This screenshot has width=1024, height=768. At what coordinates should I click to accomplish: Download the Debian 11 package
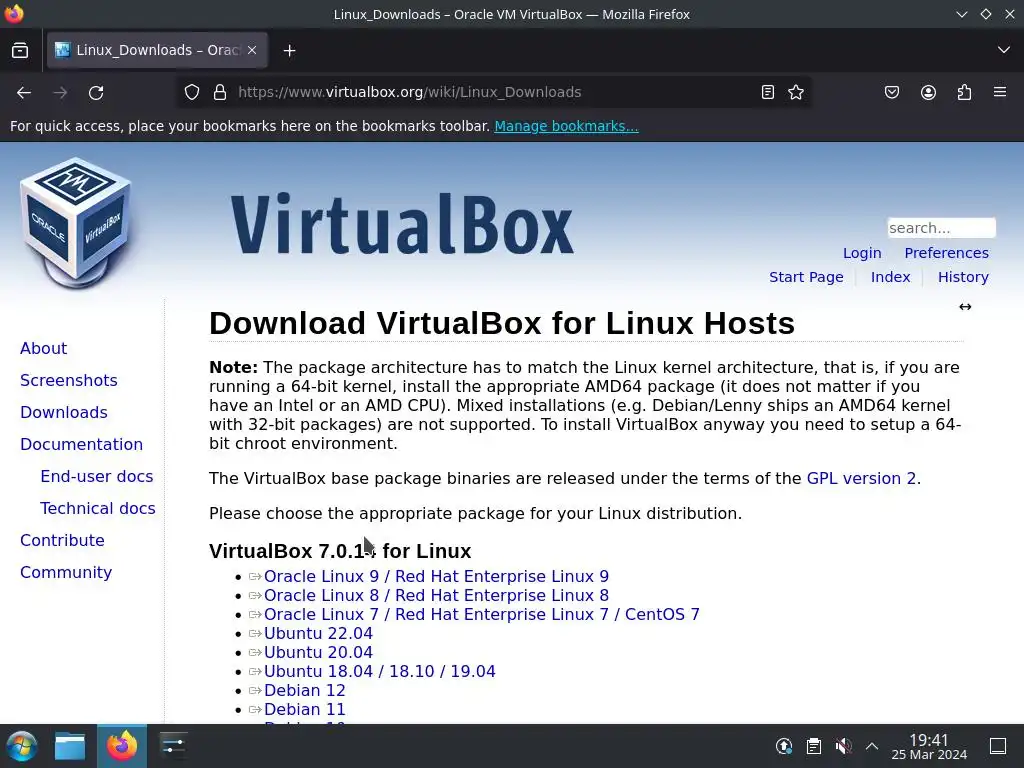[304, 709]
